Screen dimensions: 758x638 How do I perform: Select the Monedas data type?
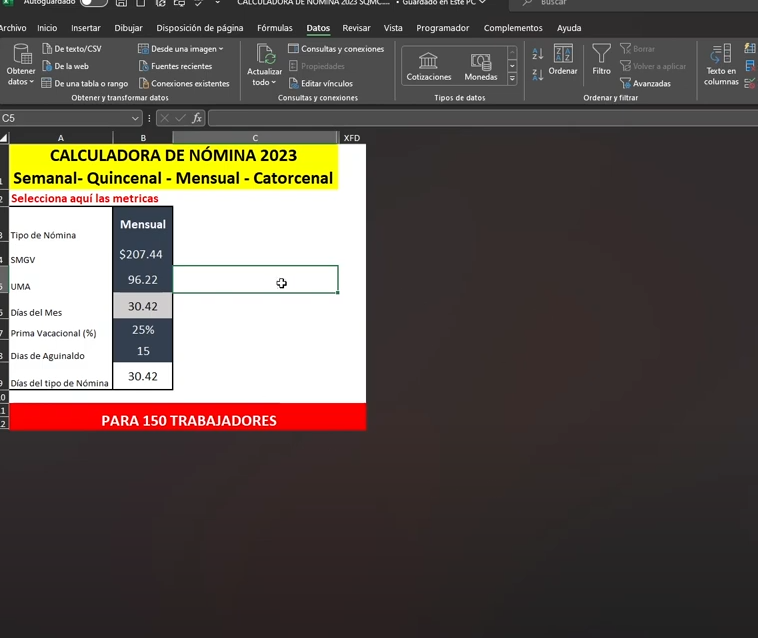pos(481,66)
